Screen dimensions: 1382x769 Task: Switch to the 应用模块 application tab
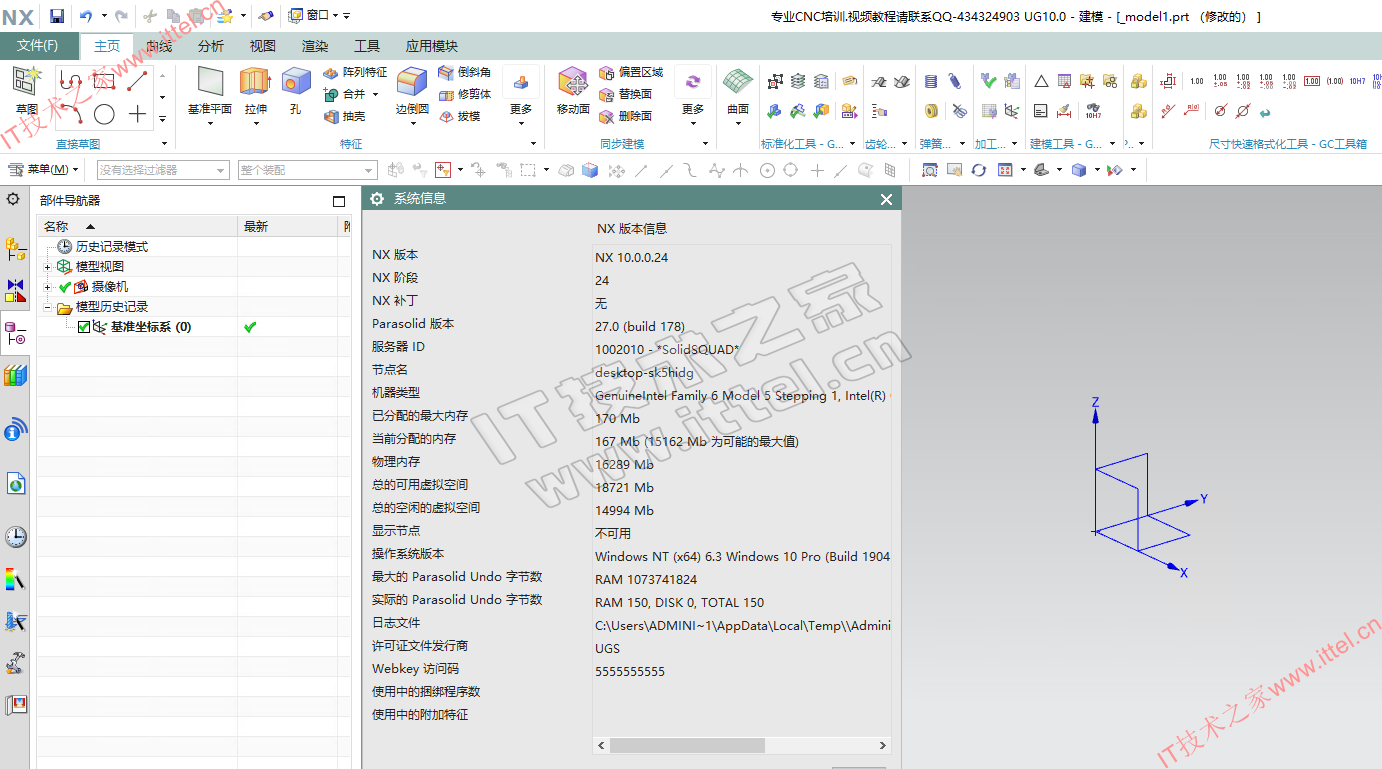coord(432,46)
